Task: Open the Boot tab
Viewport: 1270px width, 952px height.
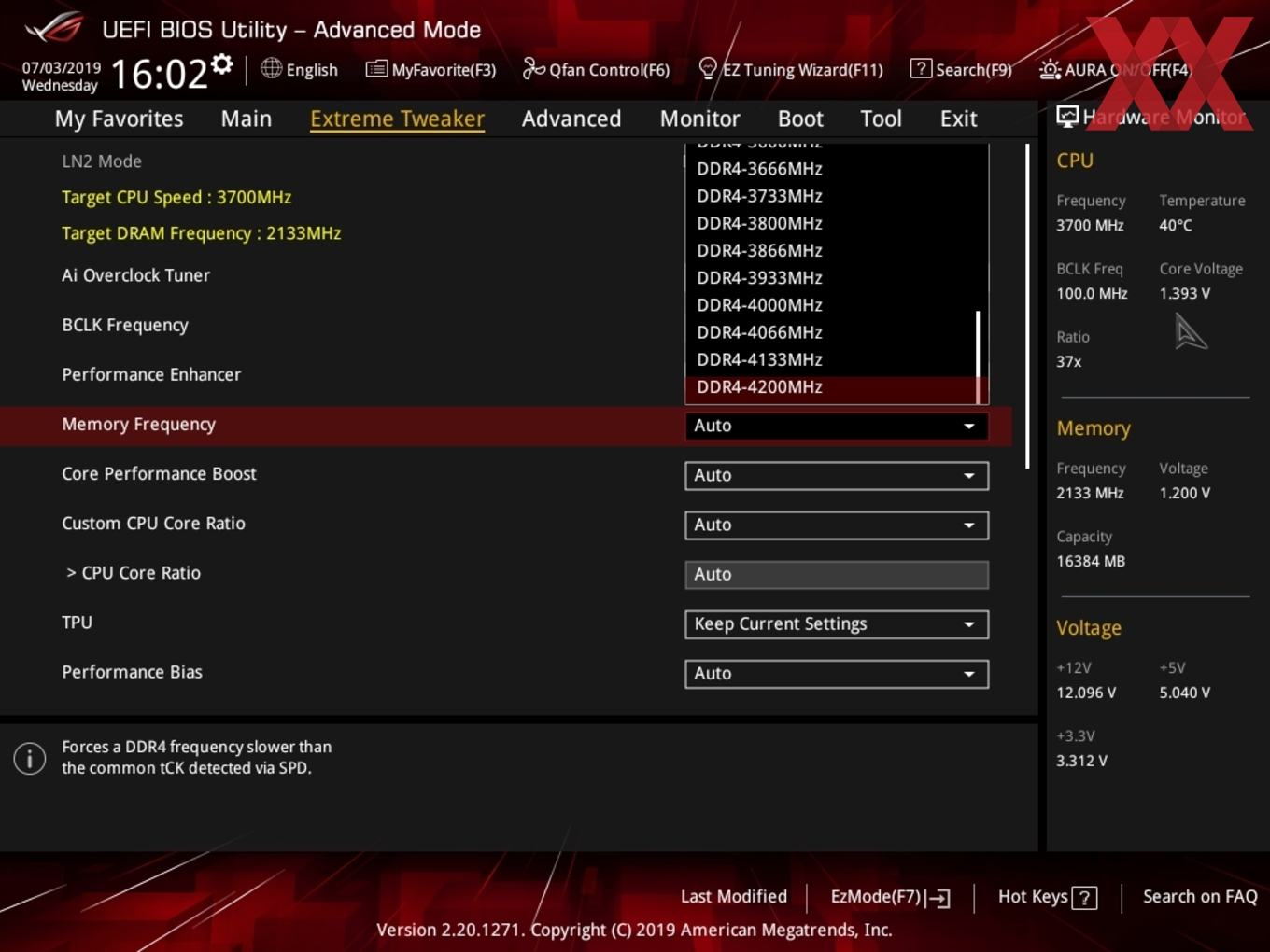Action: coord(800,119)
